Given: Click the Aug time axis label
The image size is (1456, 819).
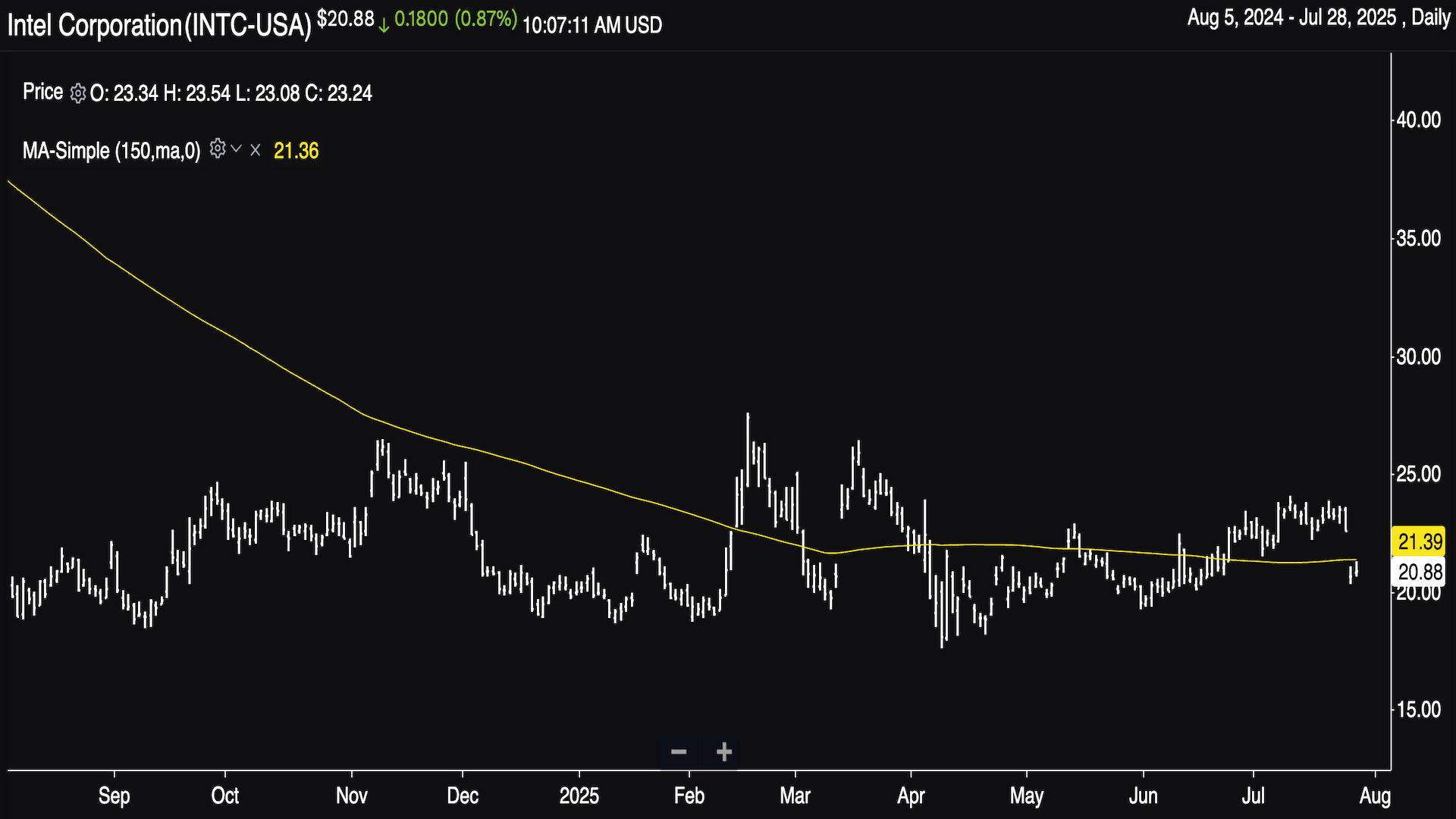Looking at the screenshot, I should 1375,795.
